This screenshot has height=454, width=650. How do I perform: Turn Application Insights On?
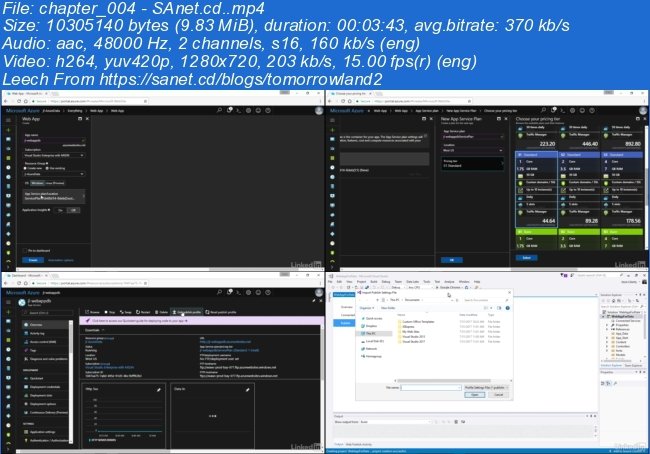pyautogui.click(x=61, y=210)
